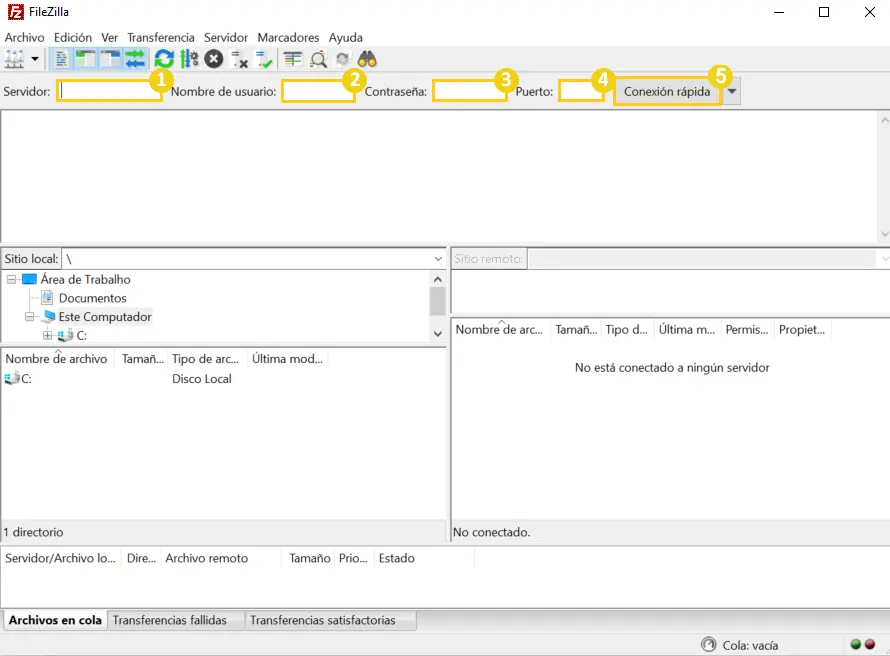
Task: Click the remote Última m... column header
Action: [687, 330]
